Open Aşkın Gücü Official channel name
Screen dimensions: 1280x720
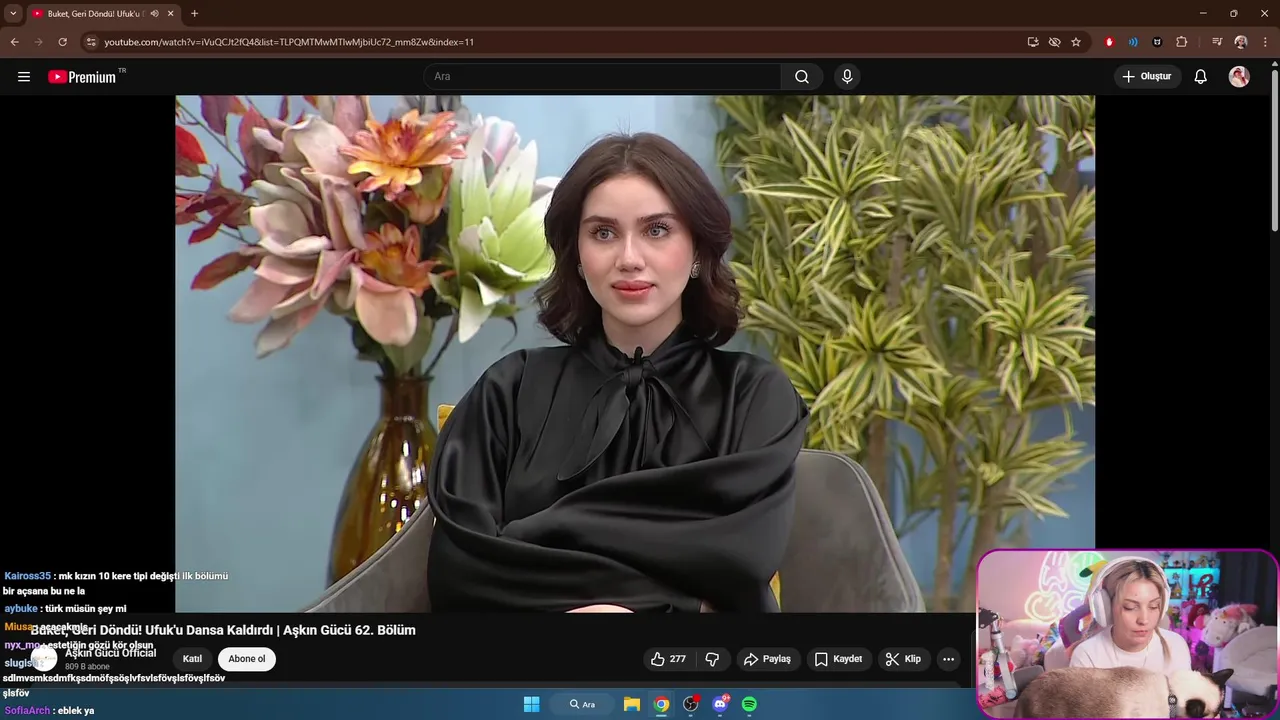point(111,653)
